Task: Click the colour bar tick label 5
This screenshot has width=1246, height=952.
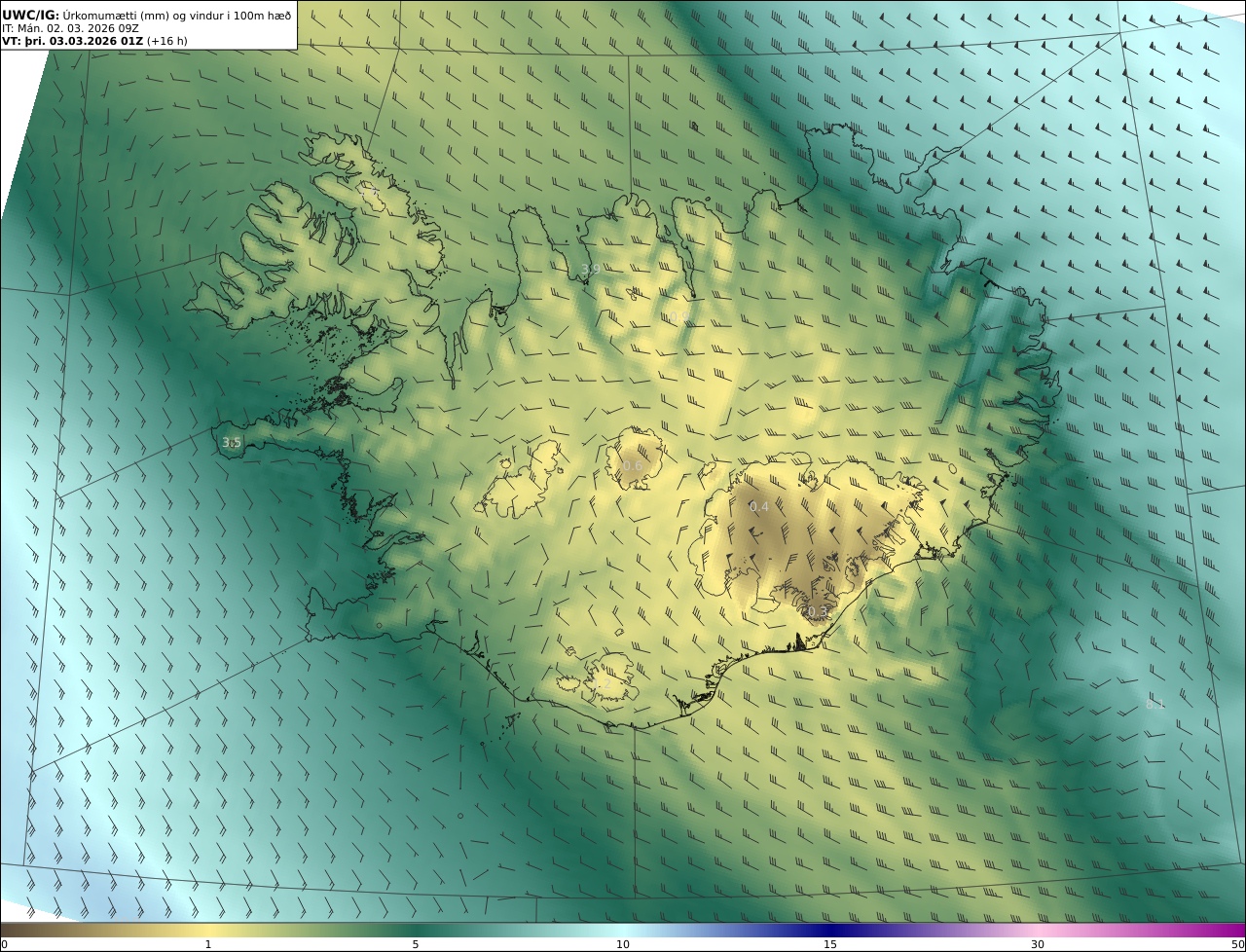Action: tap(416, 944)
